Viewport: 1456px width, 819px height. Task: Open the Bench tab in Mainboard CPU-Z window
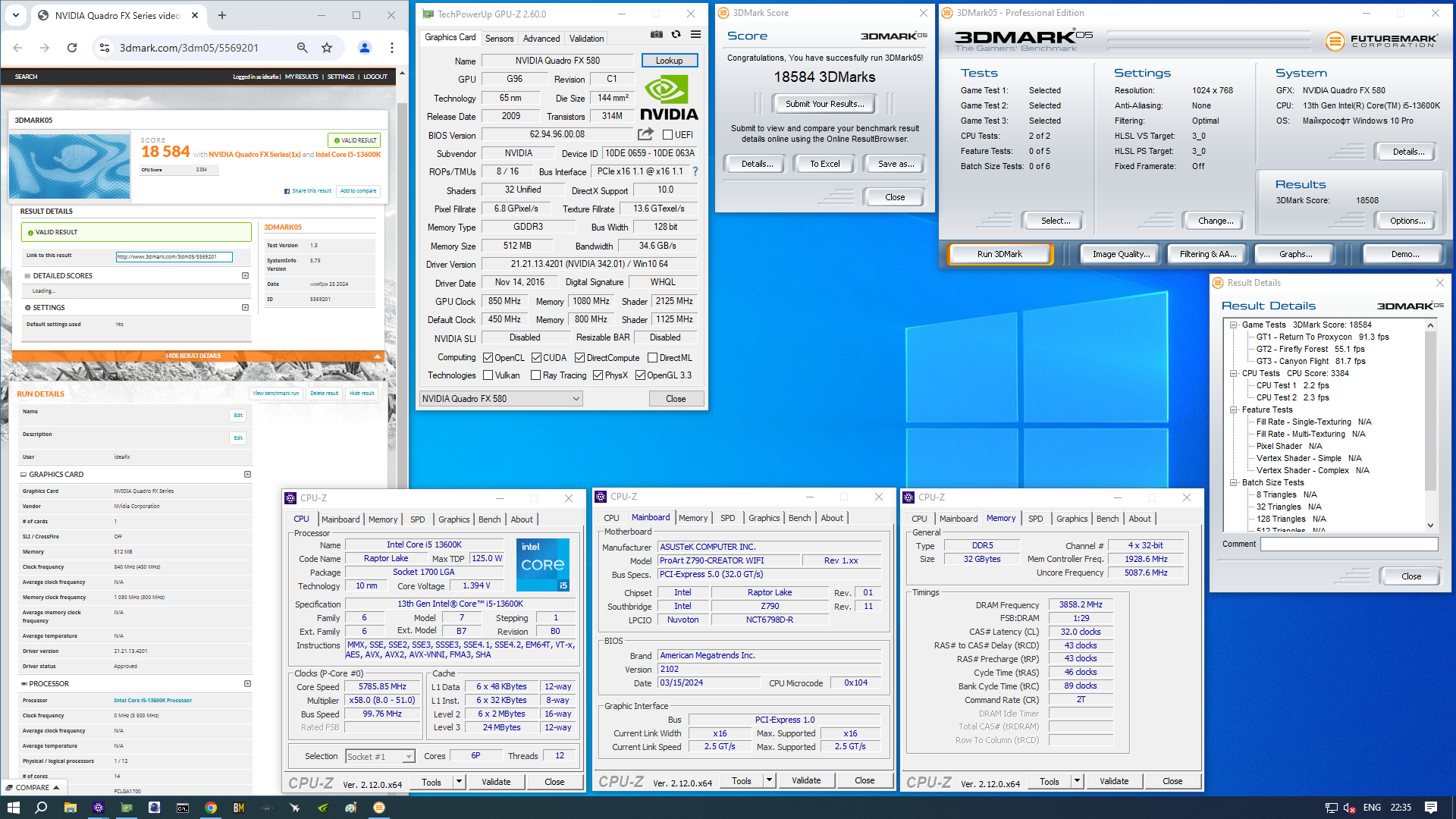click(x=799, y=518)
